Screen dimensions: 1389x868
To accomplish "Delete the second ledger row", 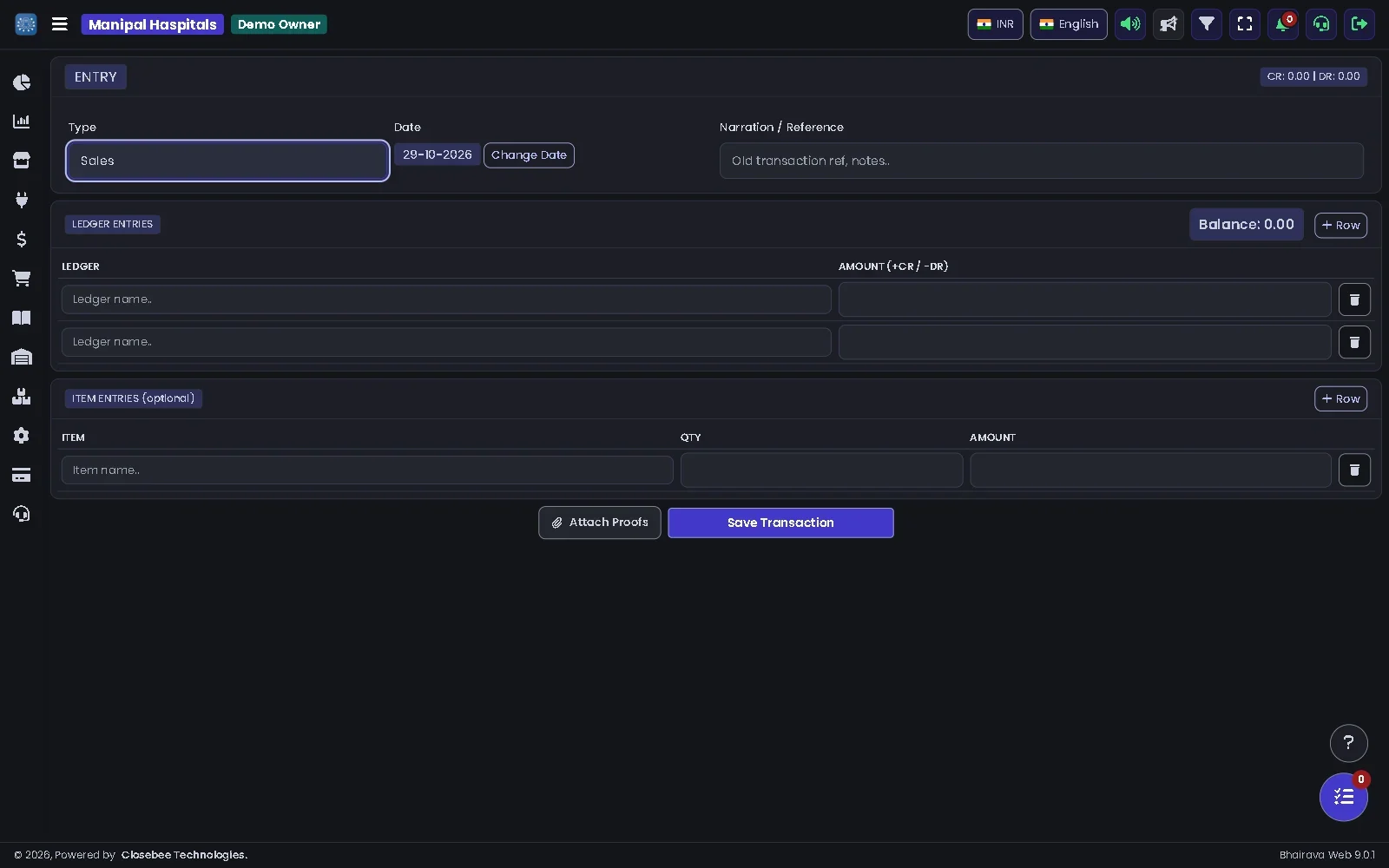I will [x=1354, y=342].
